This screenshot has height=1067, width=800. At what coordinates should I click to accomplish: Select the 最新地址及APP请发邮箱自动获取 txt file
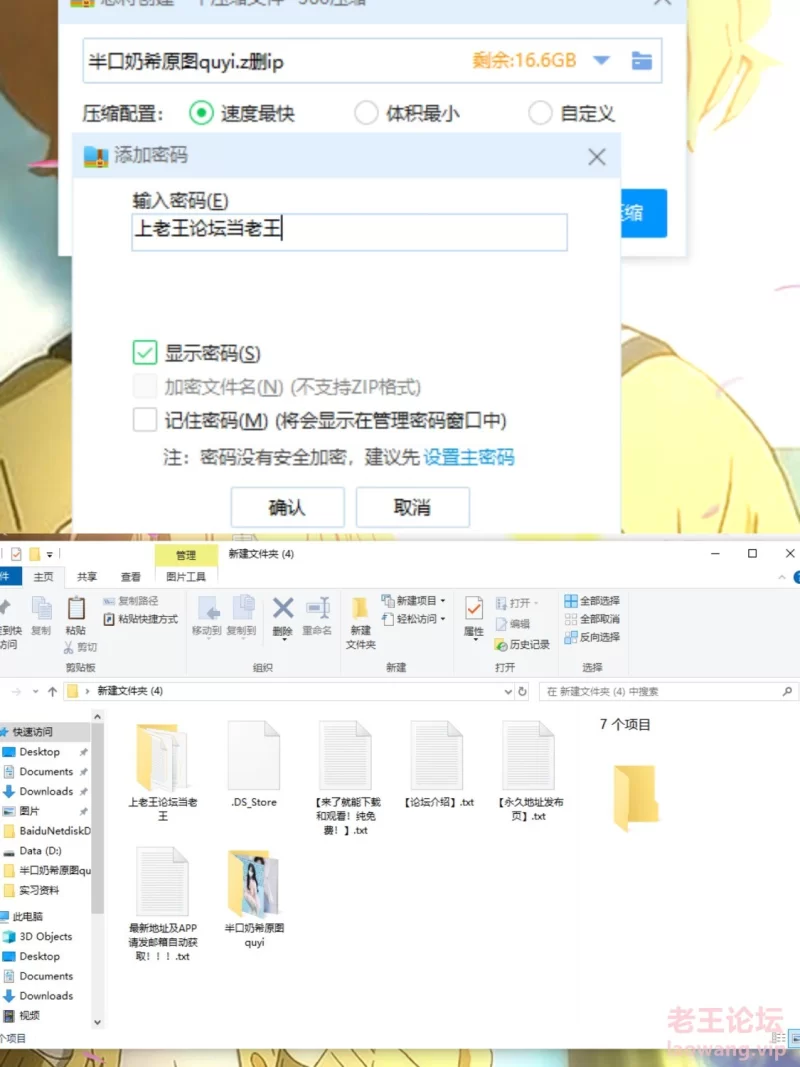tap(163, 905)
